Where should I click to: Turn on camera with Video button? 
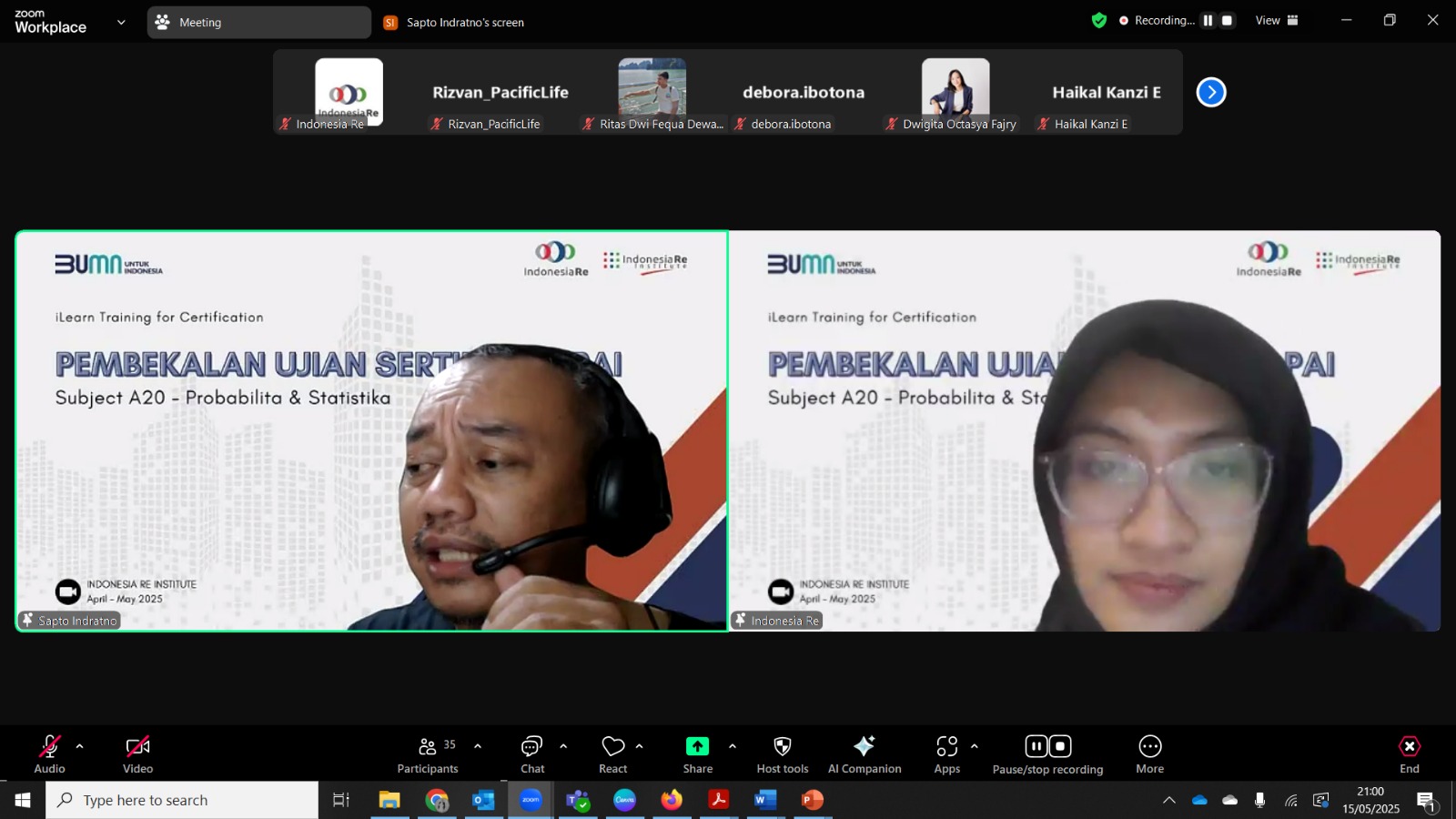point(137,754)
